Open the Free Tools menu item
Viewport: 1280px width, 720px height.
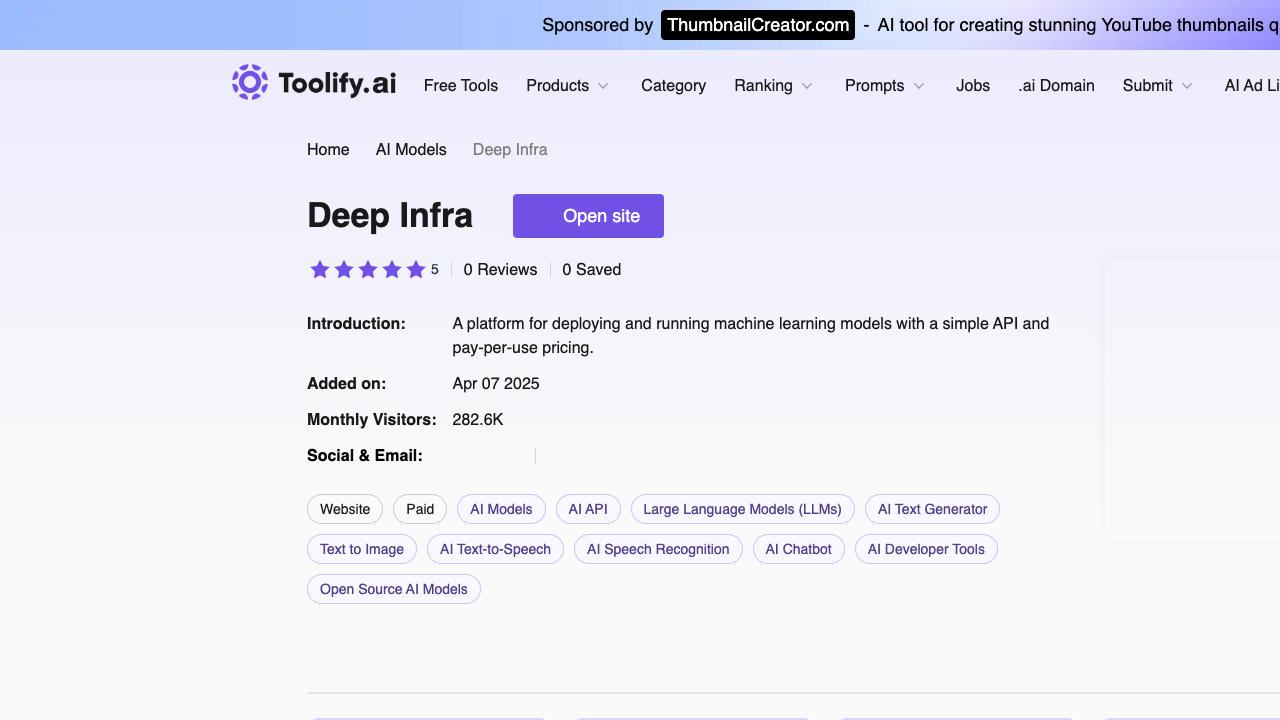coord(461,86)
